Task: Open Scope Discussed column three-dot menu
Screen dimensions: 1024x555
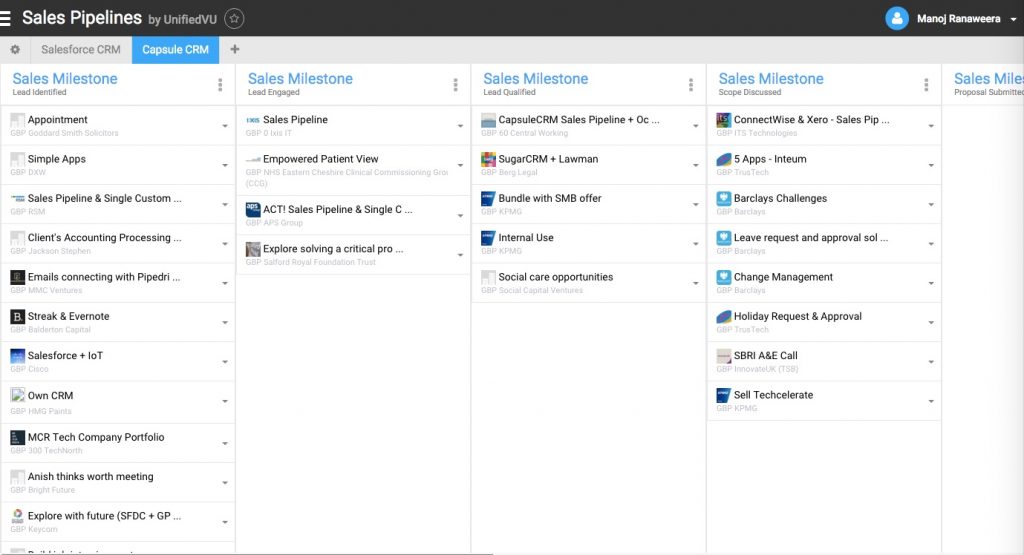Action: pos(926,85)
